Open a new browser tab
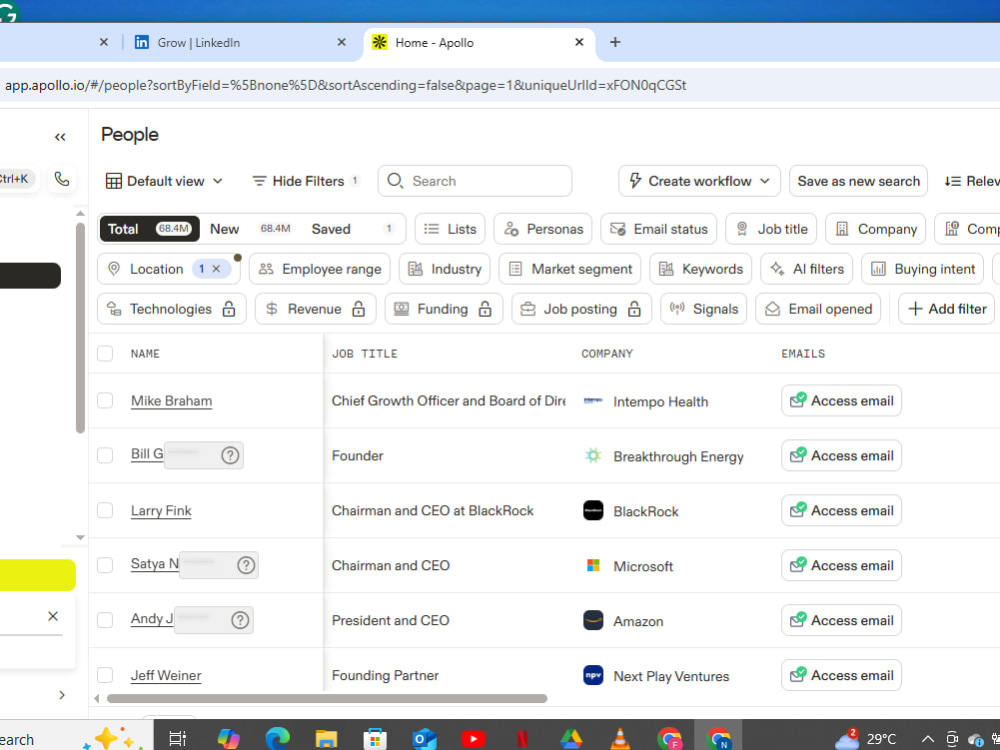 click(x=615, y=42)
